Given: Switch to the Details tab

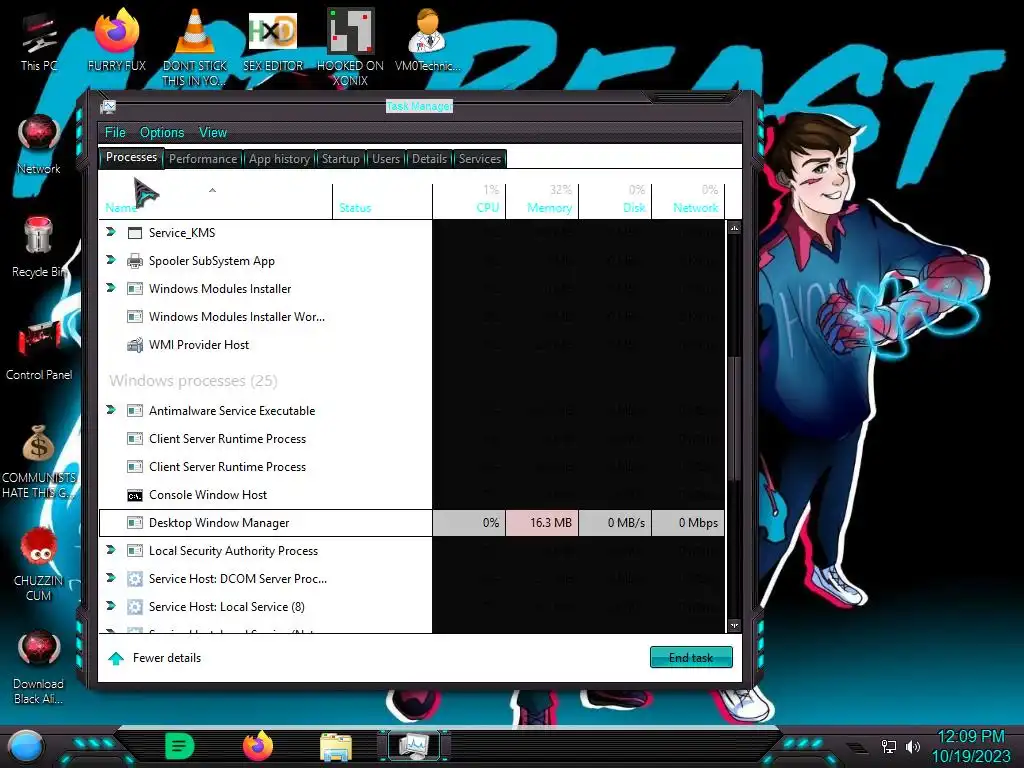Looking at the screenshot, I should (429, 159).
